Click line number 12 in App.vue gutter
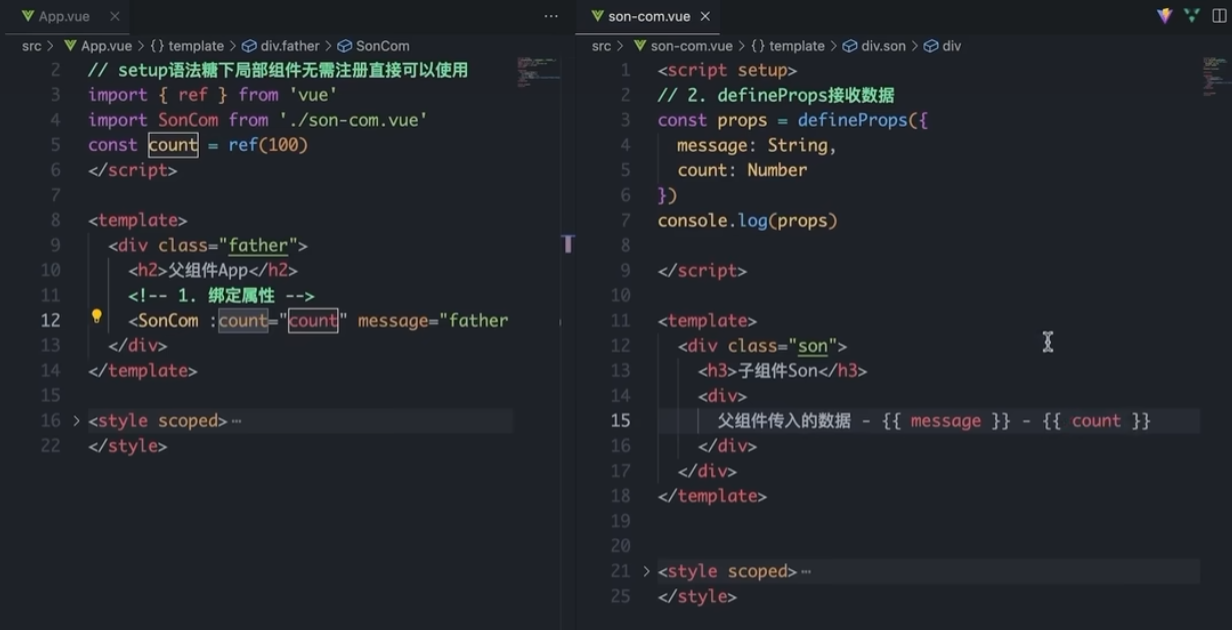This screenshot has height=630, width=1232. tap(50, 320)
